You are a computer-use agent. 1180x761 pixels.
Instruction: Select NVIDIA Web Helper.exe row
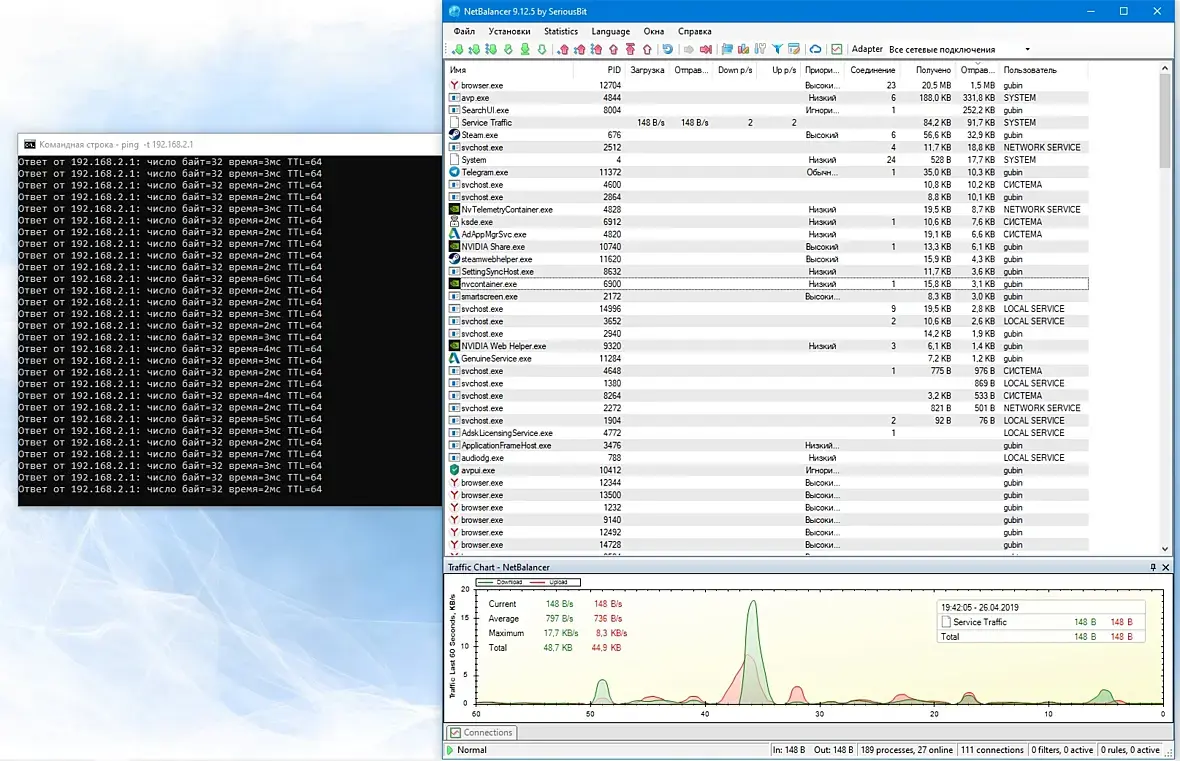click(768, 346)
